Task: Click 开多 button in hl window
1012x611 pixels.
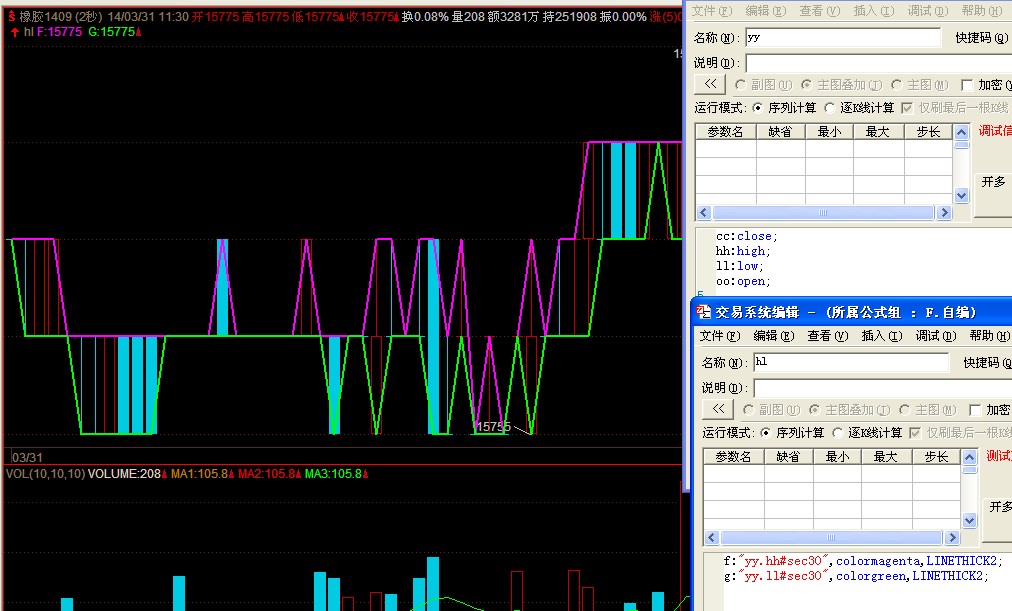Action: (x=999, y=507)
